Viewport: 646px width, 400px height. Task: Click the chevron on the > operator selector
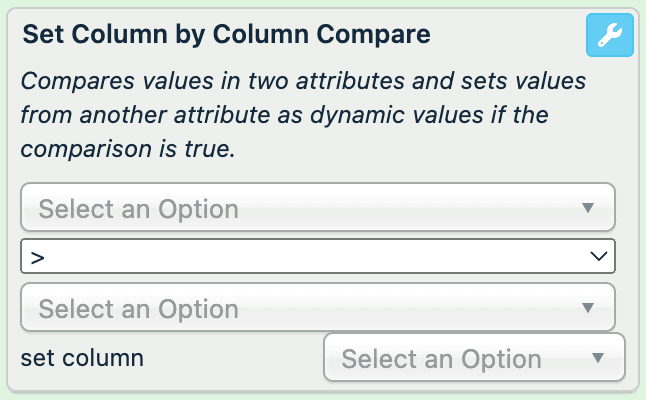[600, 257]
